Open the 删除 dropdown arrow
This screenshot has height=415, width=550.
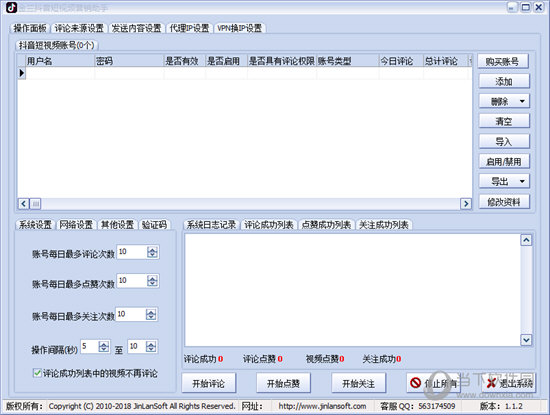click(x=522, y=101)
